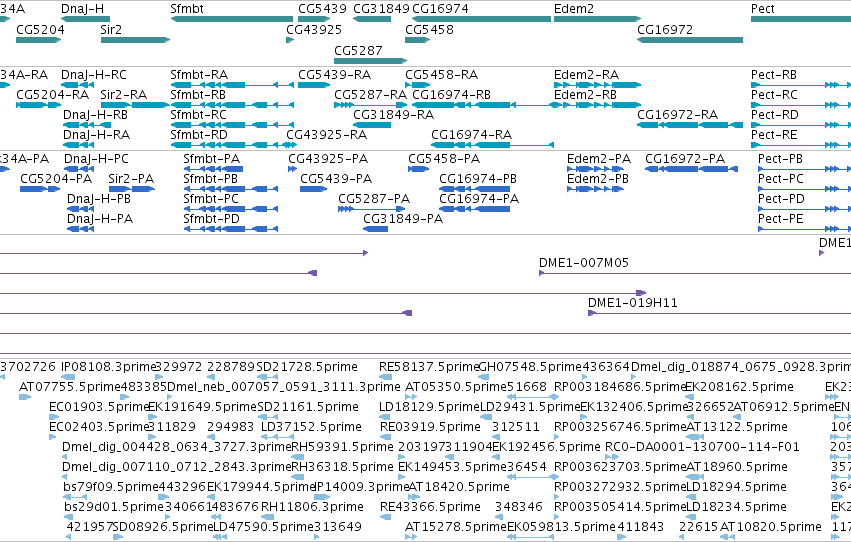Click the CG16974 gene bar
The width and height of the screenshot is (851, 542).
click(482, 19)
